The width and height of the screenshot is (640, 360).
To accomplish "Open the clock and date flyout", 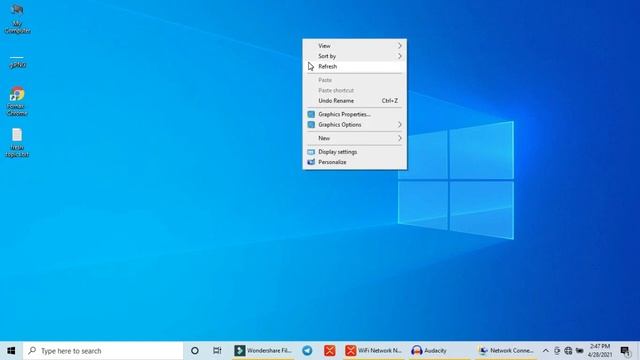I will 600,351.
